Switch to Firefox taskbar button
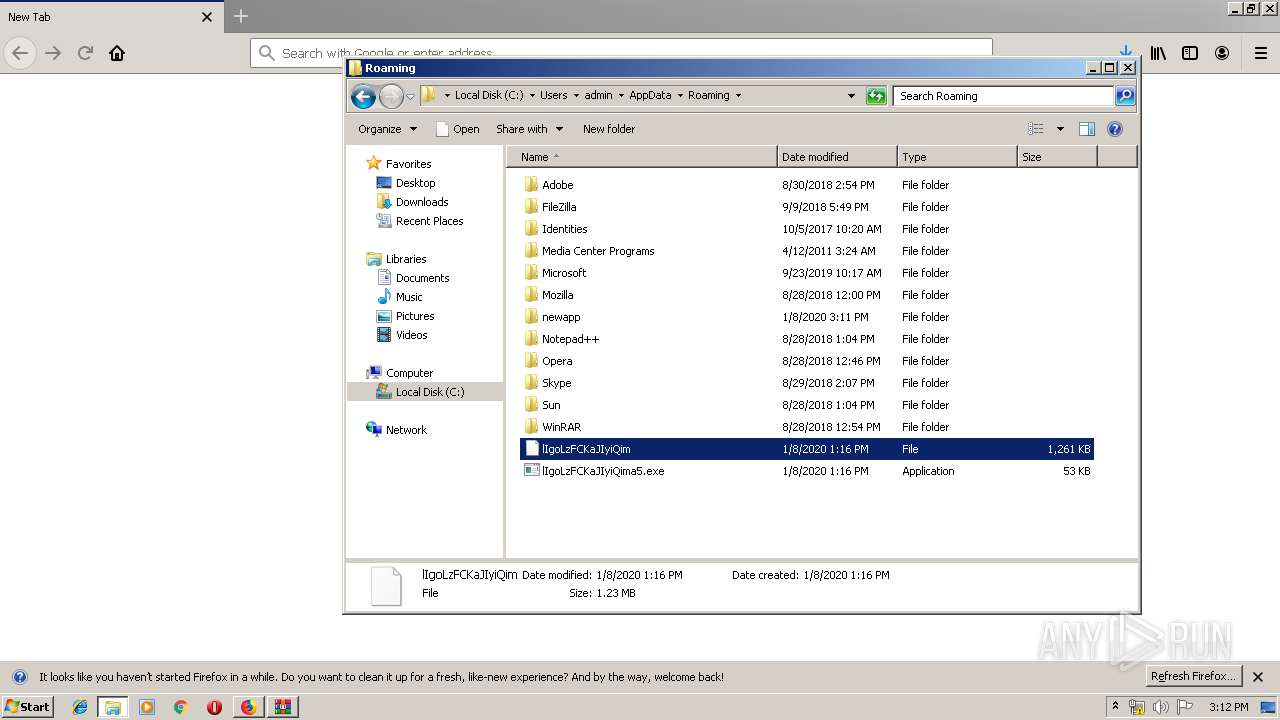Image resolution: width=1280 pixels, height=720 pixels. click(248, 707)
